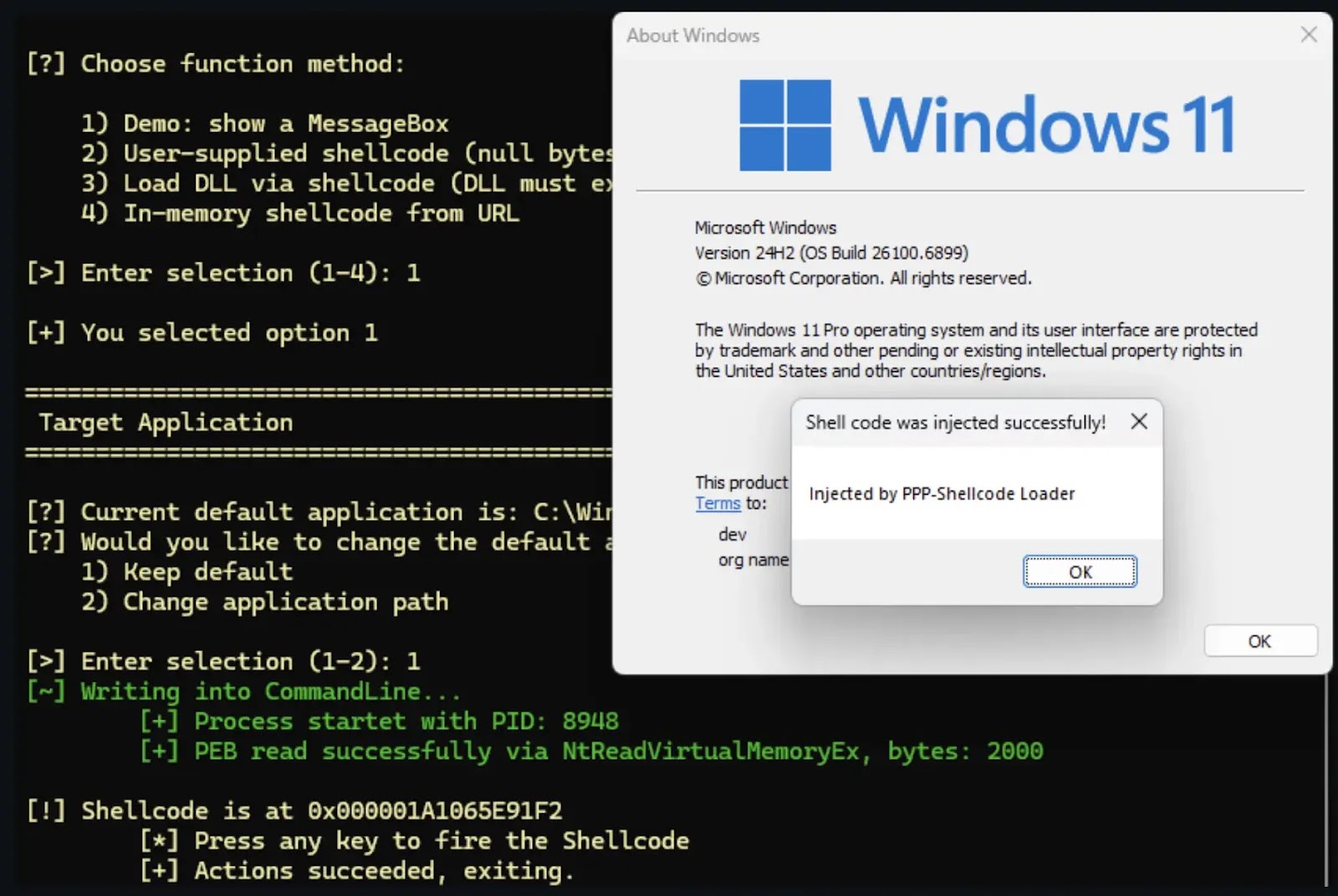Screen dimensions: 1338x896
Task: Click 'Choose function method:' terminal prompt
Action: click(x=216, y=64)
